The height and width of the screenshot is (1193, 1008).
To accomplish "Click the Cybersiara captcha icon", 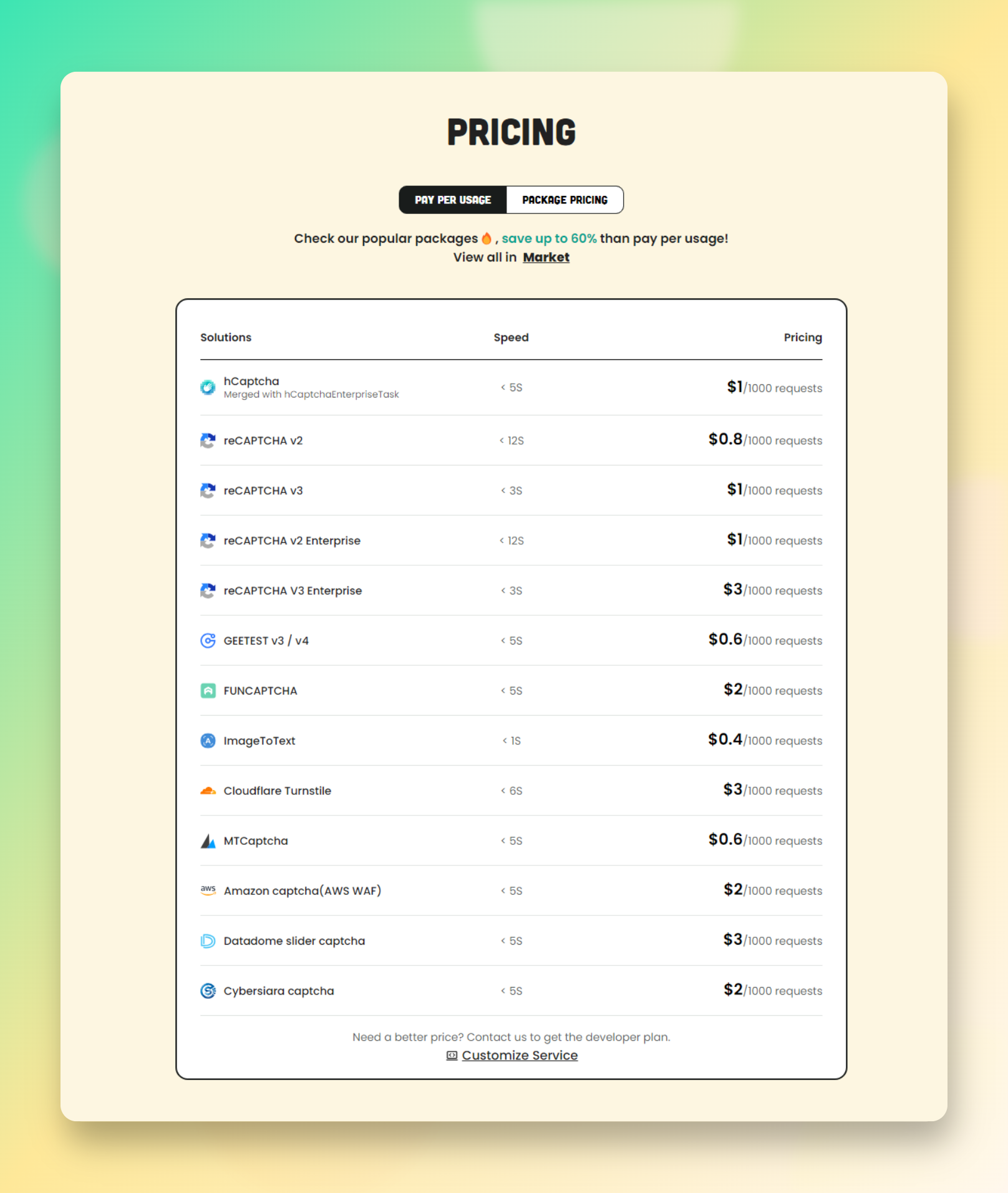I will click(x=208, y=991).
